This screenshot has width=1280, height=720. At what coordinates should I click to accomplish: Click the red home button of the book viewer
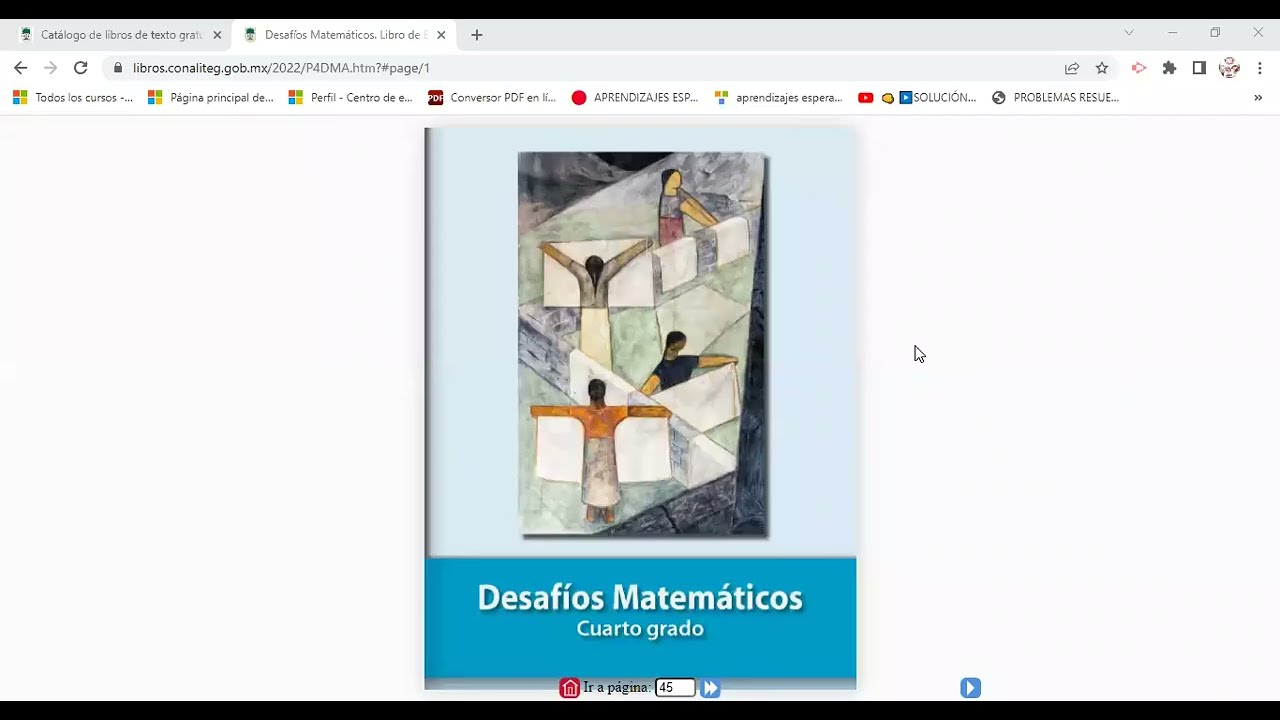click(x=569, y=688)
